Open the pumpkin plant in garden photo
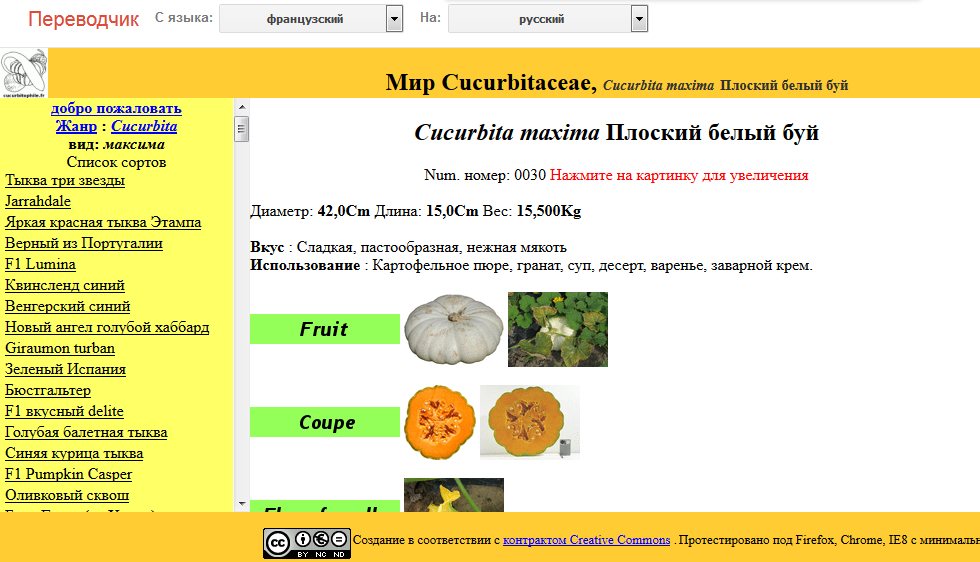980x562 pixels. (x=557, y=329)
